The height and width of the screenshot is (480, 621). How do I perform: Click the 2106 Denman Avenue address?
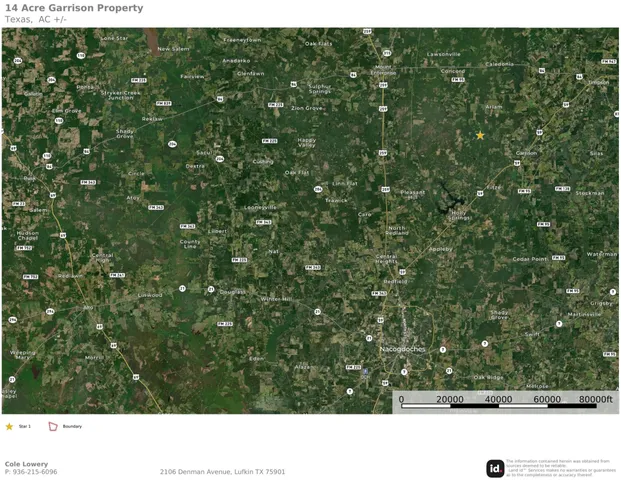222,472
